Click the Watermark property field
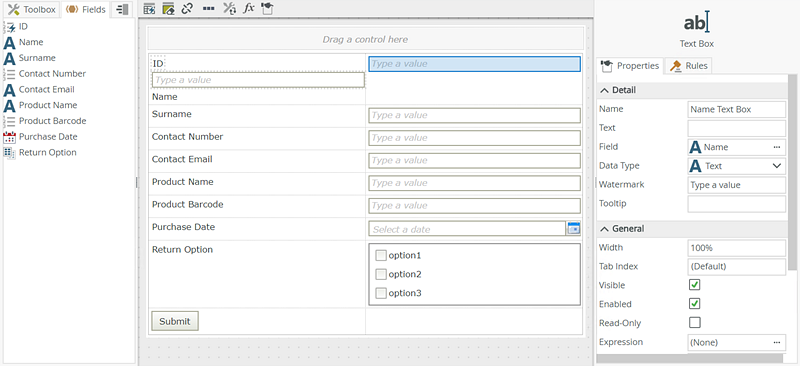The width and height of the screenshot is (800, 366). (x=737, y=185)
